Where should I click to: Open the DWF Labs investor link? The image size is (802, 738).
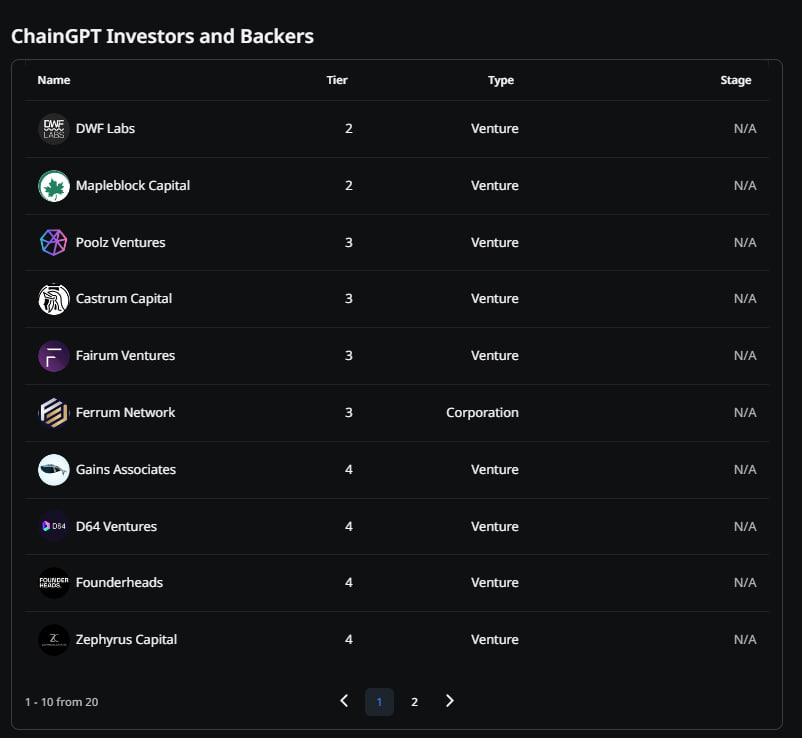105,129
